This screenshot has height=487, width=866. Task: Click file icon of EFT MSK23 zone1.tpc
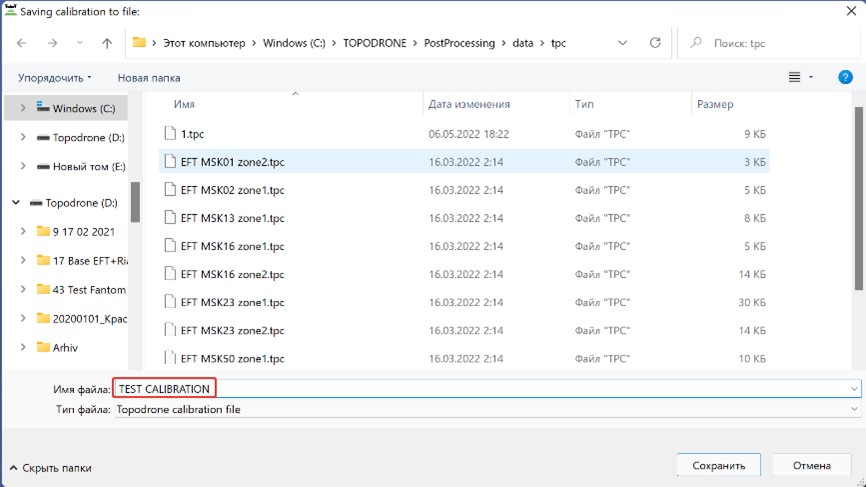(170, 302)
